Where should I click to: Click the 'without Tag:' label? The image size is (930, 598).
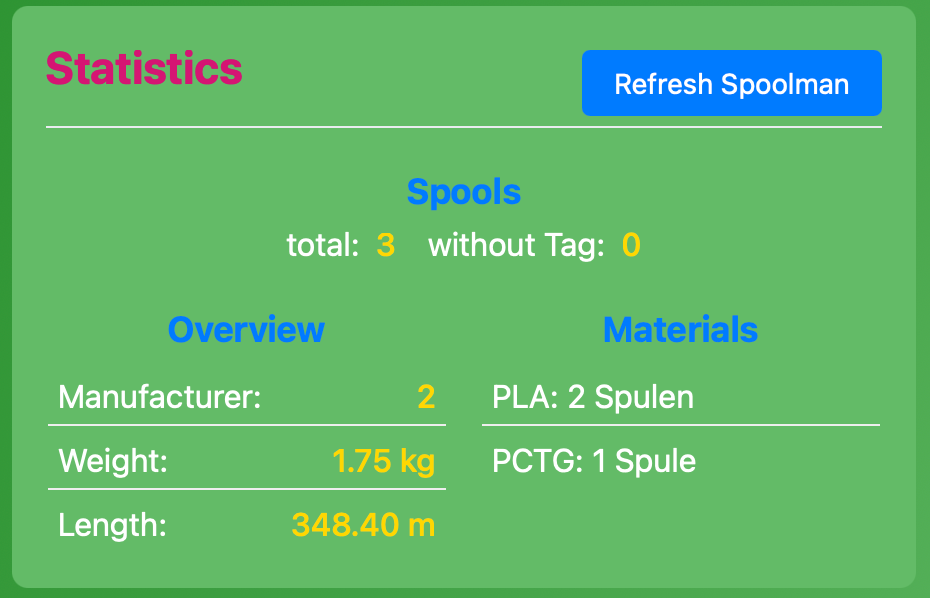[516, 245]
